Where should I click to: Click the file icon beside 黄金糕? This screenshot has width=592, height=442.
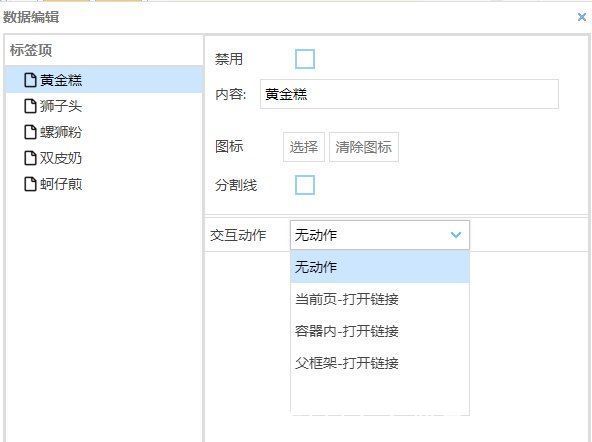click(30, 80)
